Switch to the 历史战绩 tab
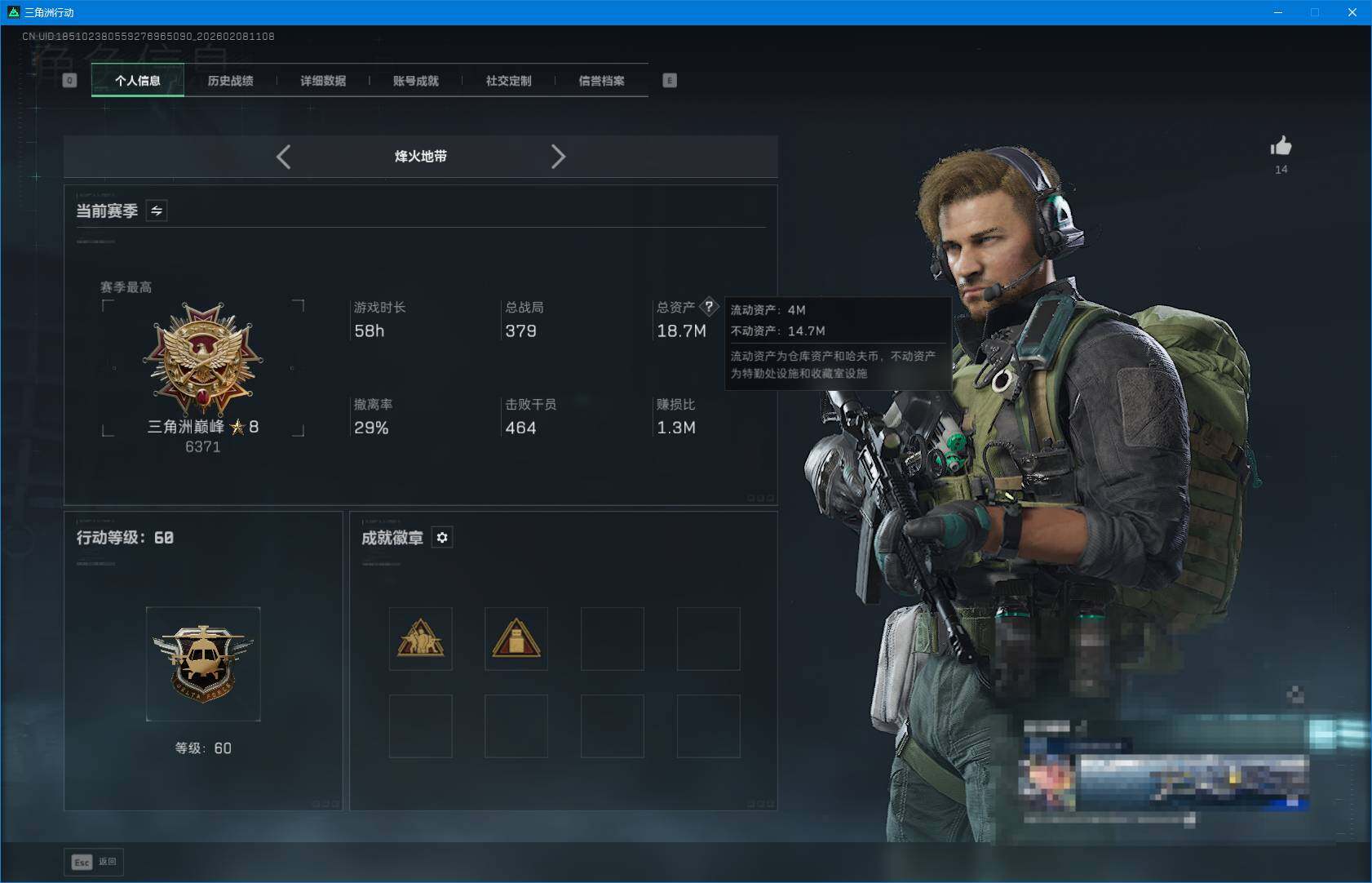The height and width of the screenshot is (883, 1372). coord(230,81)
